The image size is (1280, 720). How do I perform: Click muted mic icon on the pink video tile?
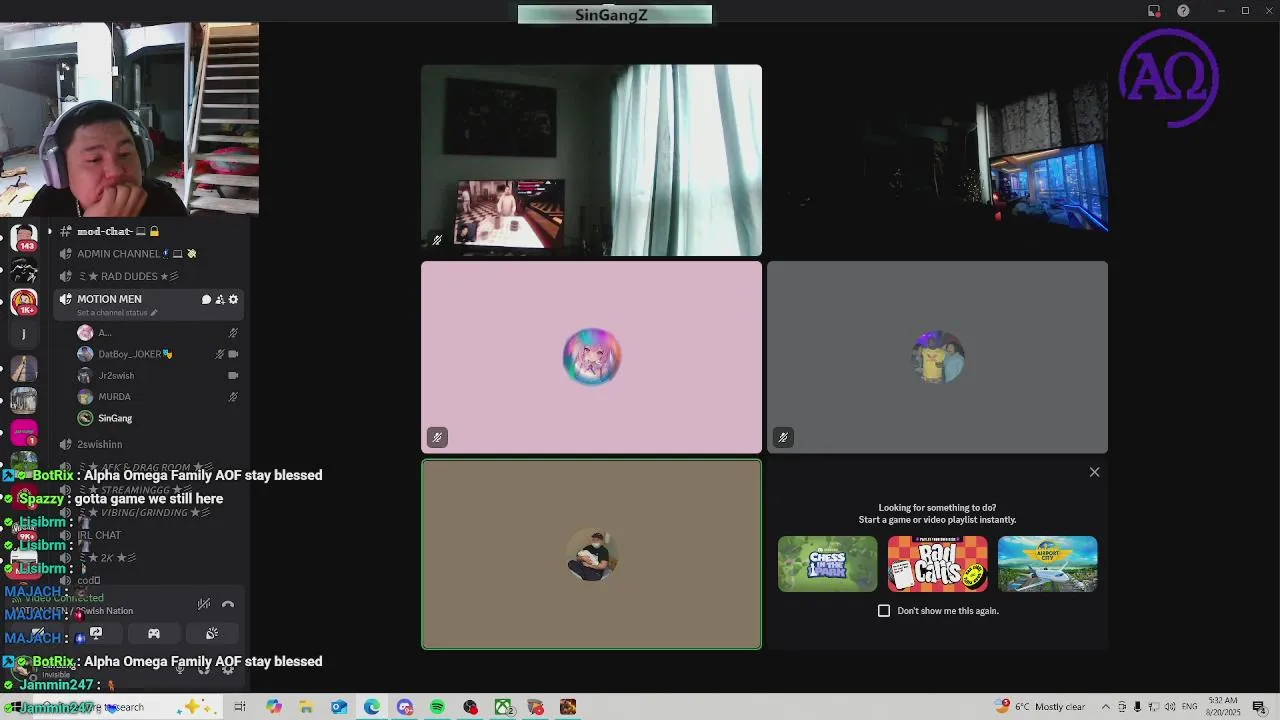point(437,437)
